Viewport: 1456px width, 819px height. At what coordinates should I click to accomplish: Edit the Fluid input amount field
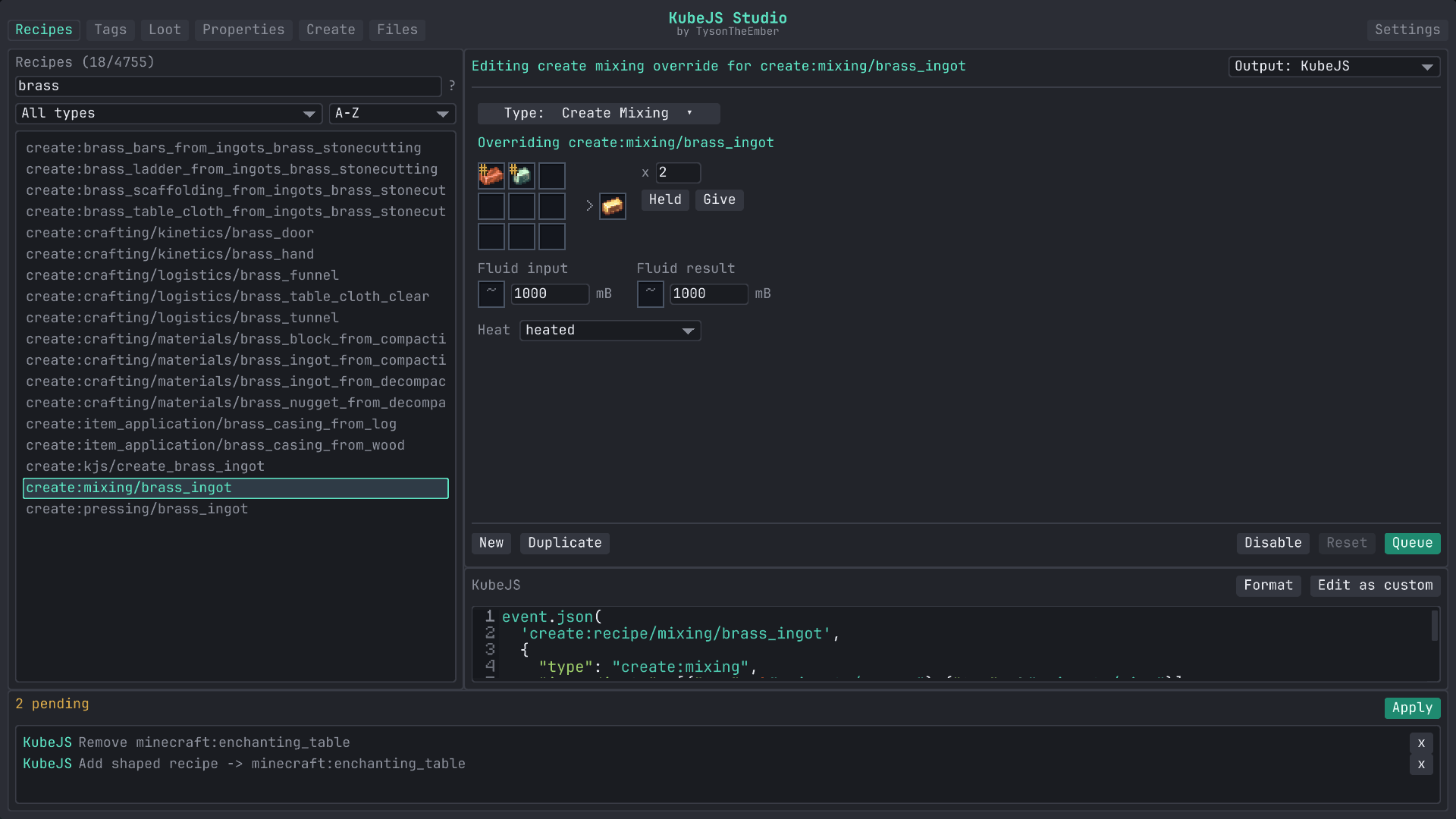point(550,294)
